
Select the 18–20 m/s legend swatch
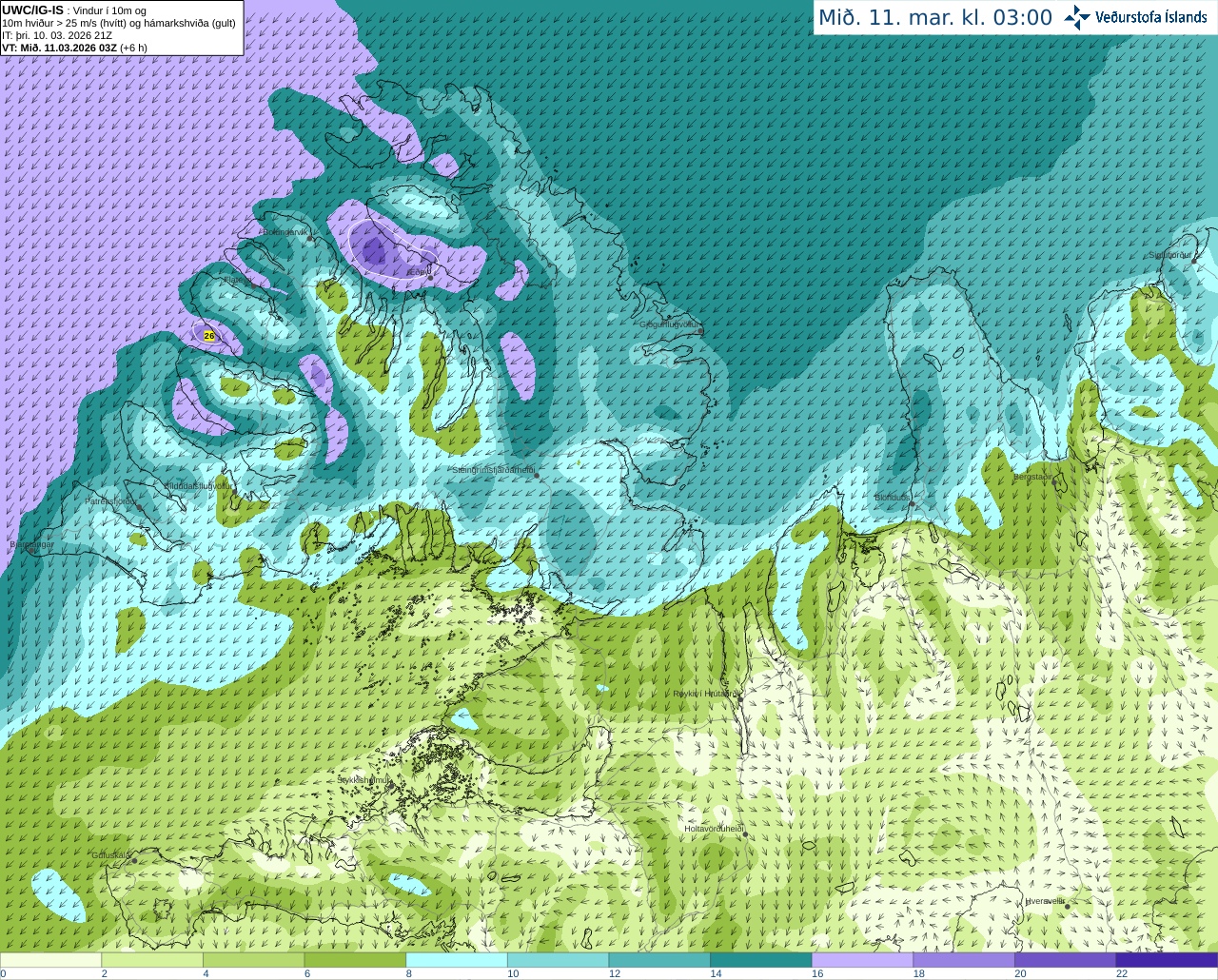964,960
